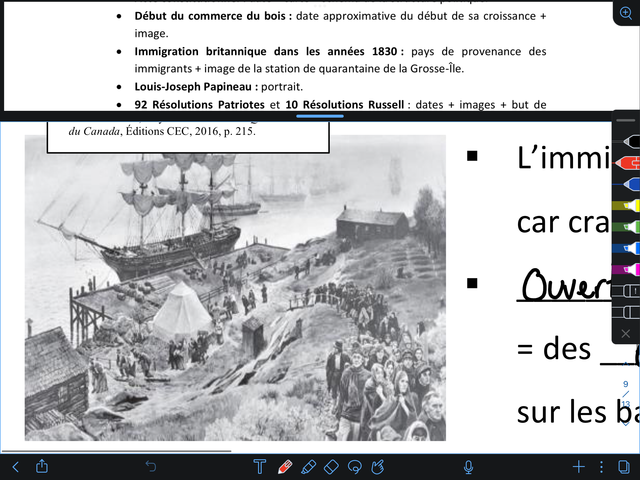This screenshot has height=480, width=640.
Task: Select the Text tool
Action: click(x=260, y=467)
